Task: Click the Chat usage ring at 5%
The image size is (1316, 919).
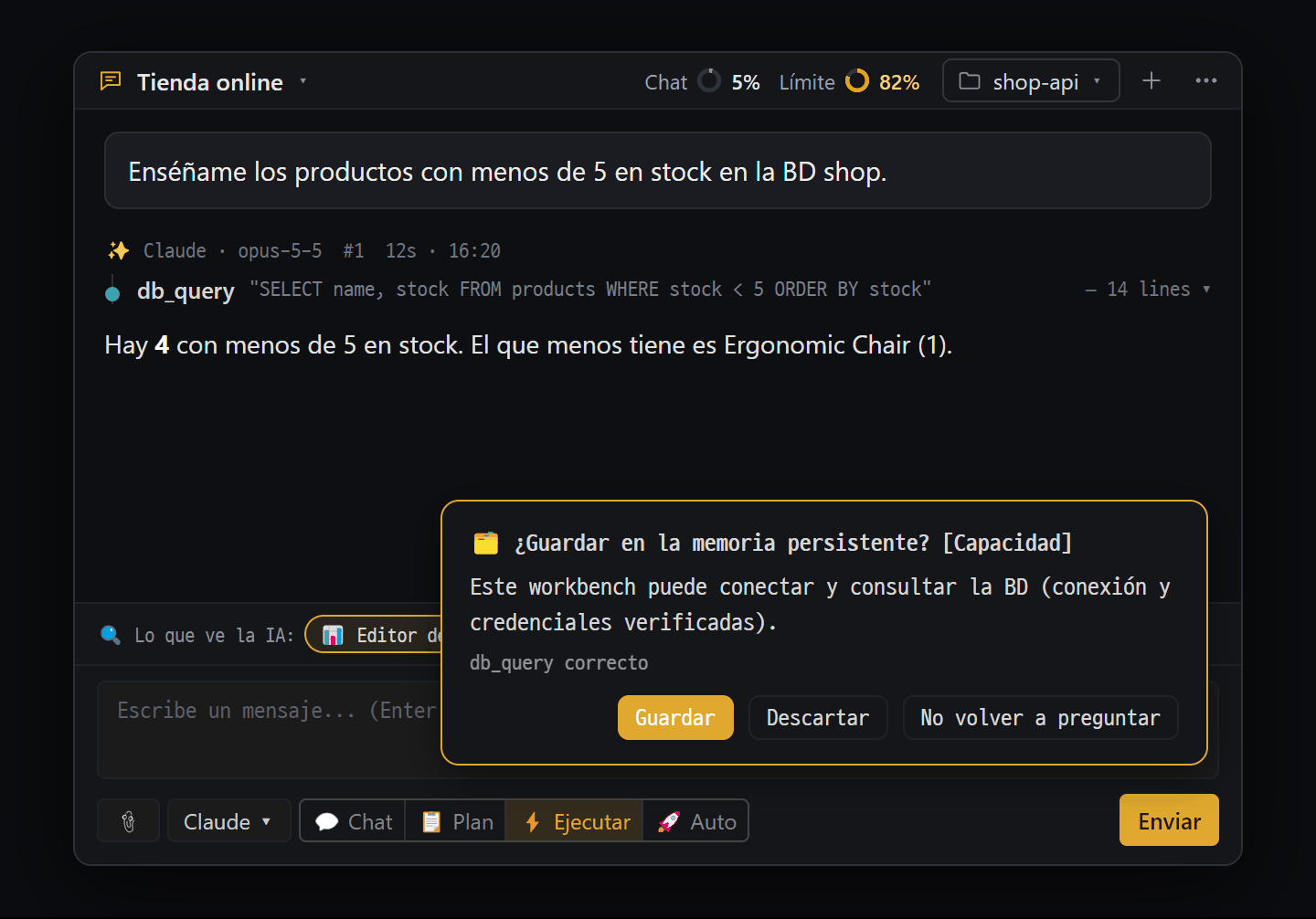Action: (x=709, y=80)
